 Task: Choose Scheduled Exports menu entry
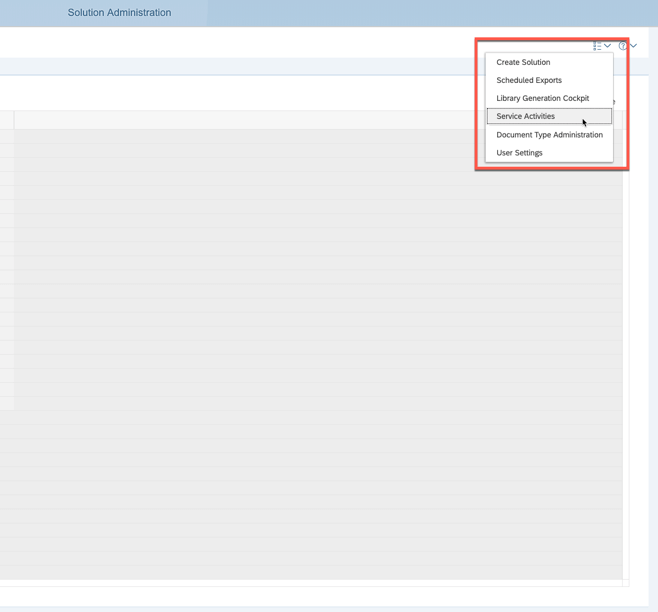549,80
